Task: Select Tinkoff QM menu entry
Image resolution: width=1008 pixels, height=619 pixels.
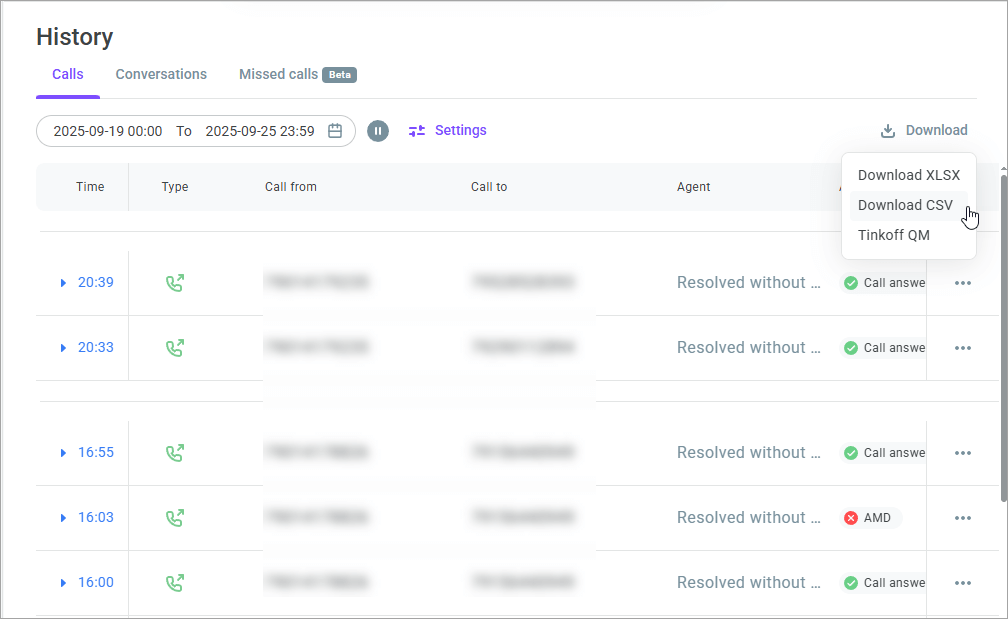Action: tap(893, 235)
